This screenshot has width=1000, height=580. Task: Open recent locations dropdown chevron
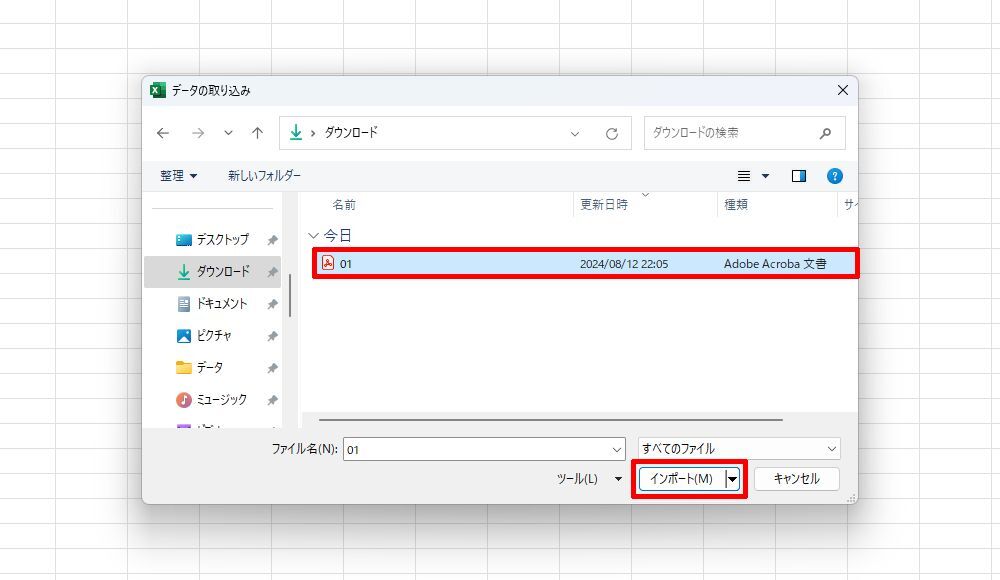point(228,133)
